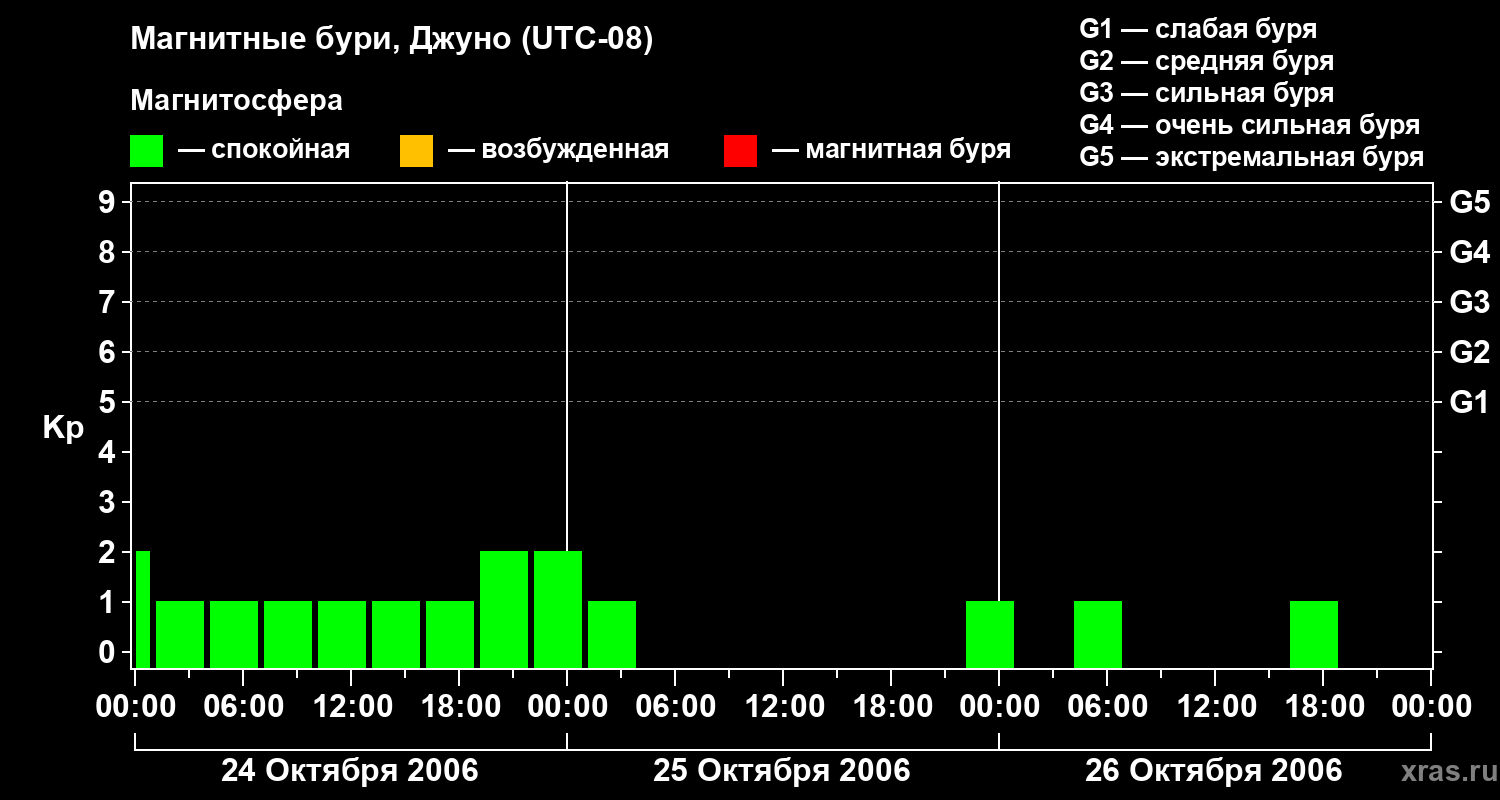Click the green 'спокойная' legend swatch
The width and height of the screenshot is (1500, 800).
coord(146,151)
